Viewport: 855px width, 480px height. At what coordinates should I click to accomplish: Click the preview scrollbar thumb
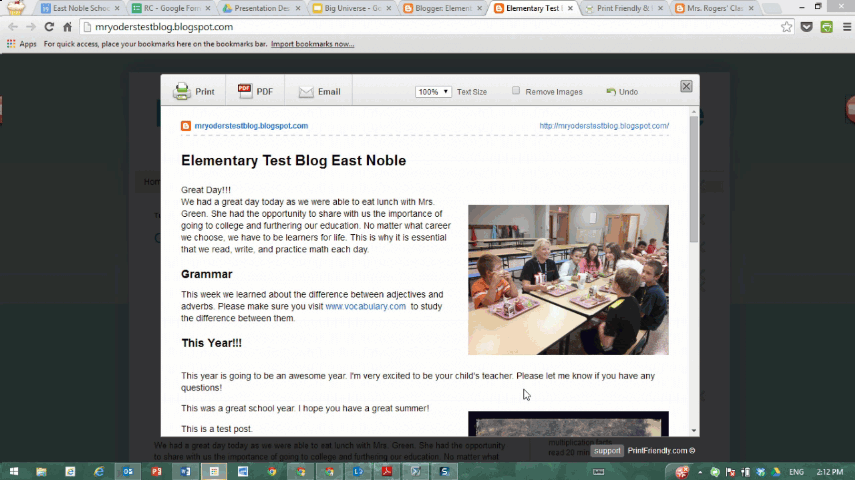(x=694, y=179)
